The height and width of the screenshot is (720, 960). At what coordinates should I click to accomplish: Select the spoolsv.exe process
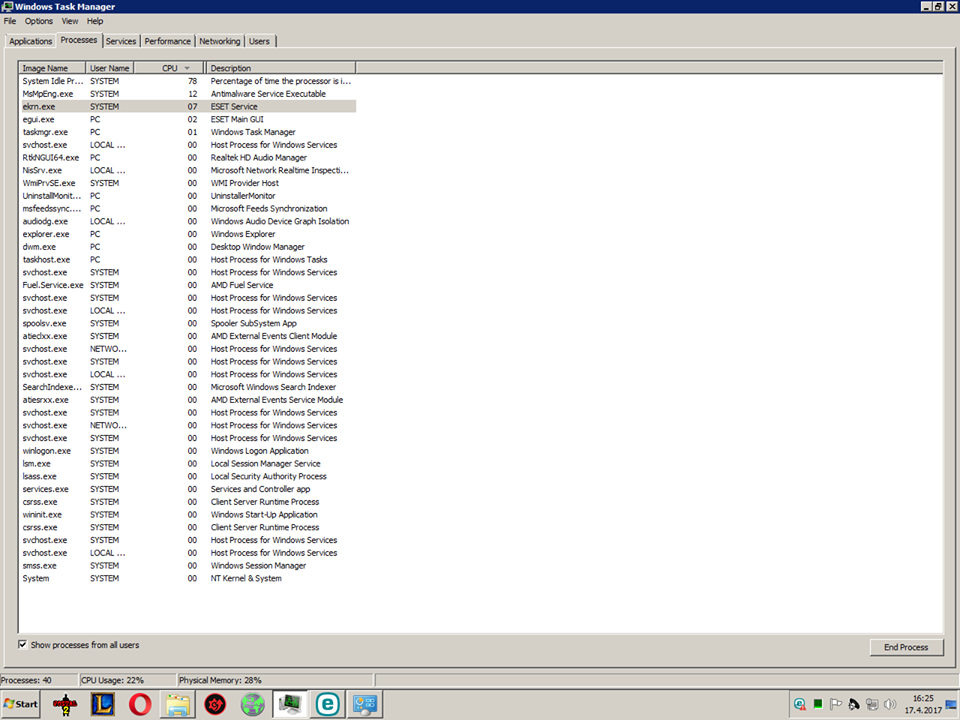pos(187,323)
